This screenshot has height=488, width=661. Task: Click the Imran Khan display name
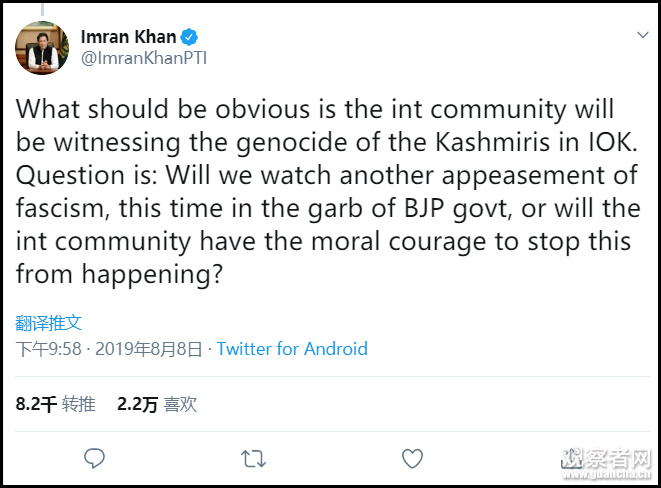click(127, 38)
